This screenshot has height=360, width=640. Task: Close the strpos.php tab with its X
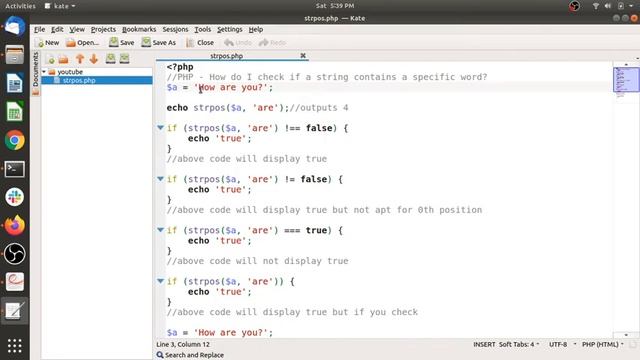pyautogui.click(x=303, y=56)
